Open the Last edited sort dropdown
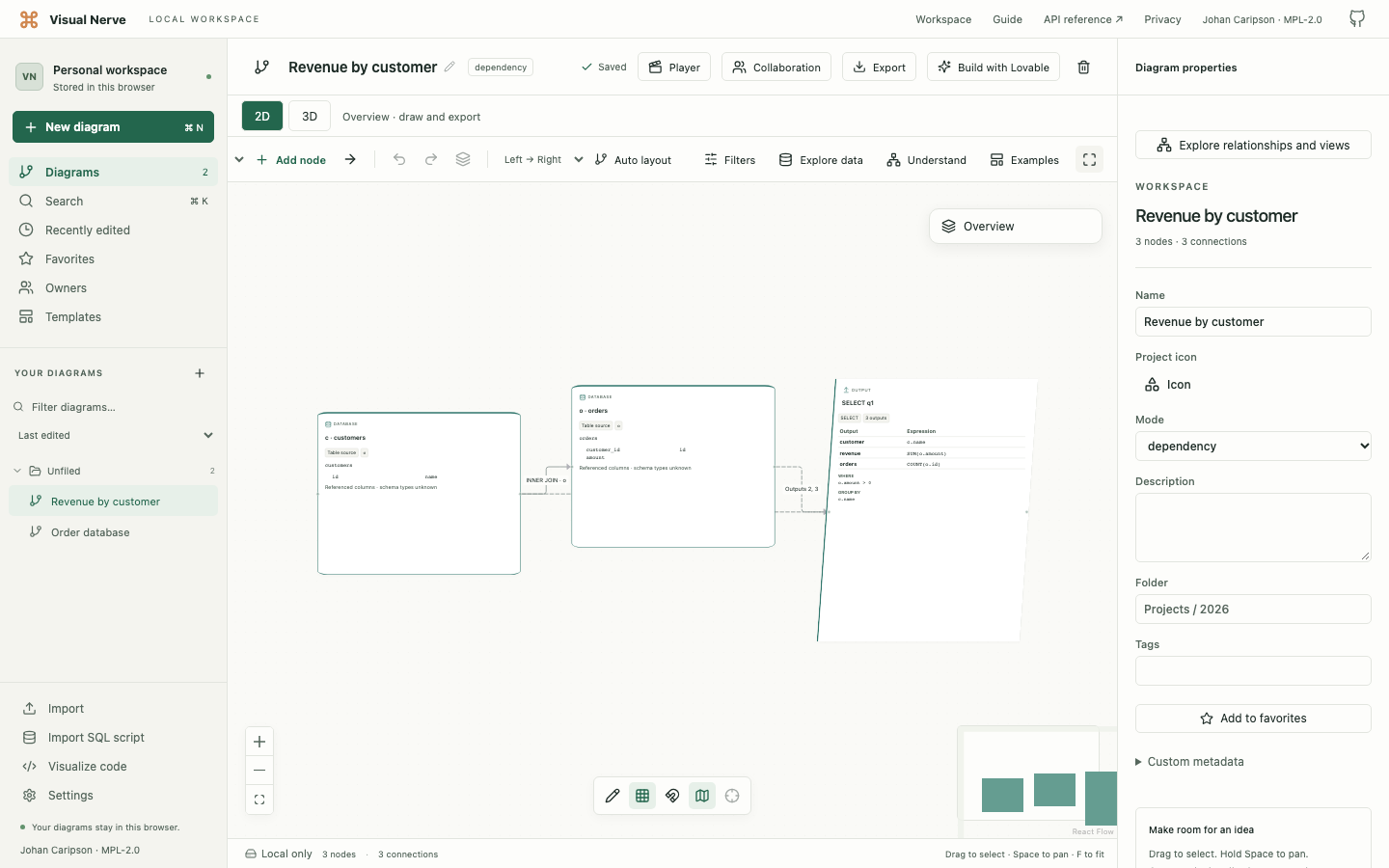1389x868 pixels. click(x=114, y=436)
